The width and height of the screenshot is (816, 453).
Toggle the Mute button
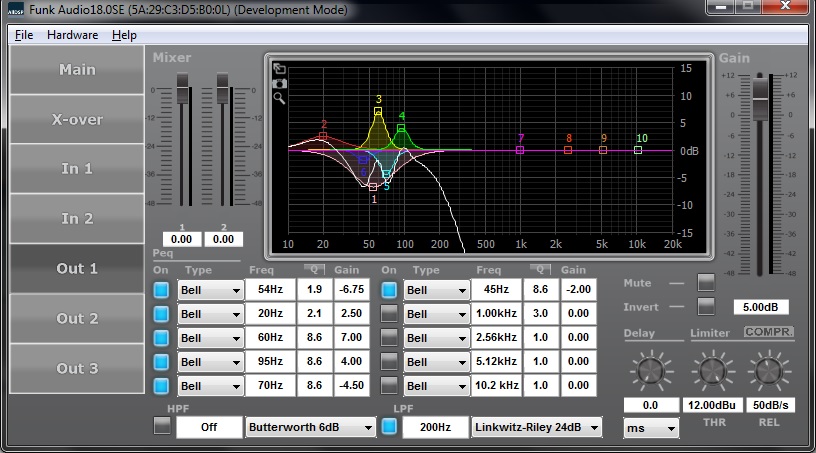(x=706, y=283)
